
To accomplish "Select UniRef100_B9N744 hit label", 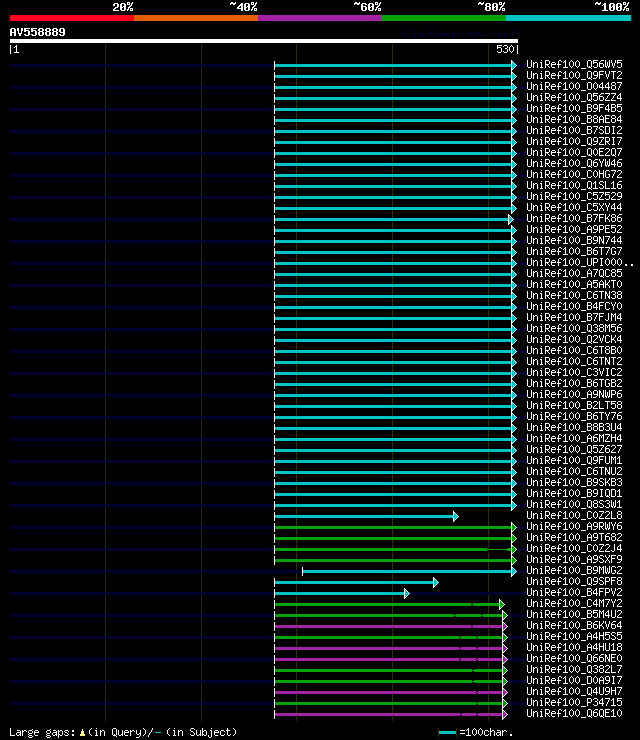I will pyautogui.click(x=574, y=241).
